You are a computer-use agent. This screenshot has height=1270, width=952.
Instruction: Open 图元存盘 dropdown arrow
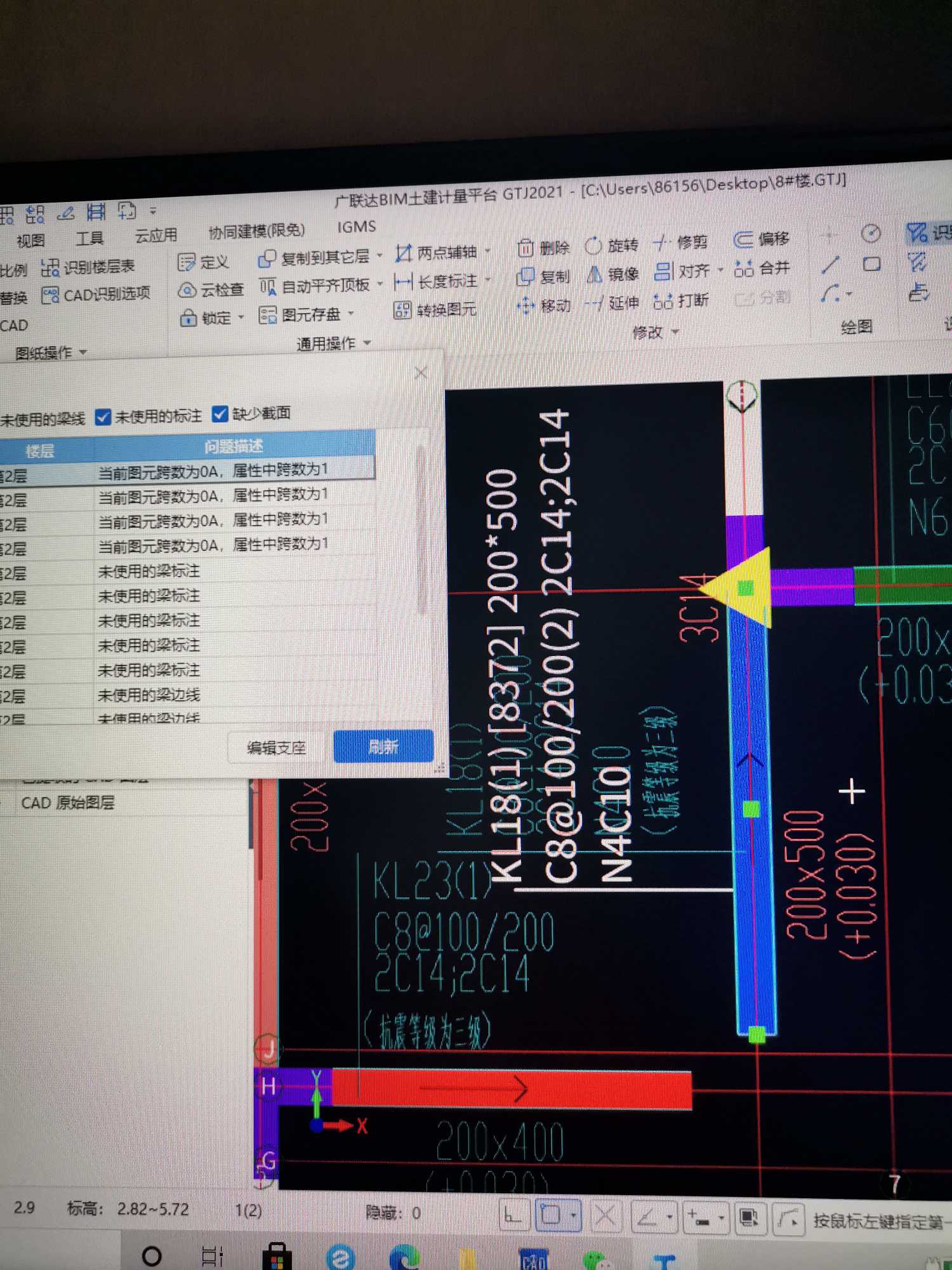tap(350, 313)
